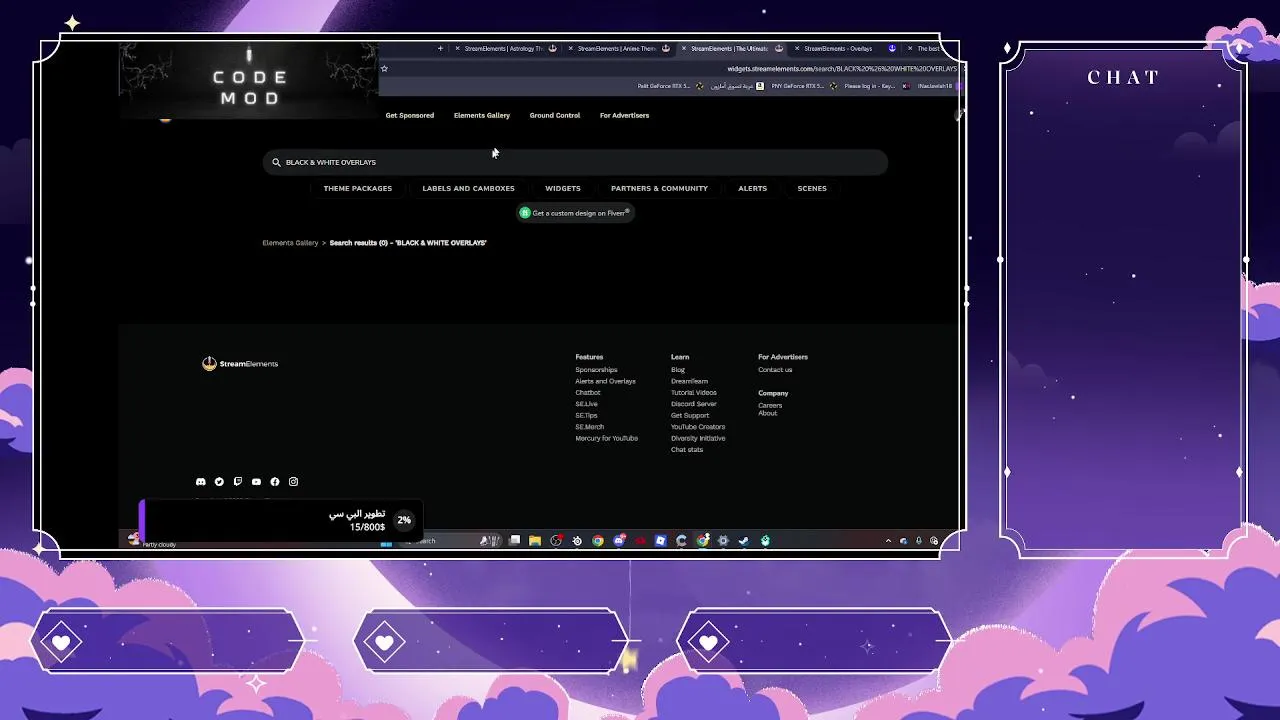The height and width of the screenshot is (720, 1280).
Task: Open the DreamTeam footer link
Action: [x=689, y=381]
